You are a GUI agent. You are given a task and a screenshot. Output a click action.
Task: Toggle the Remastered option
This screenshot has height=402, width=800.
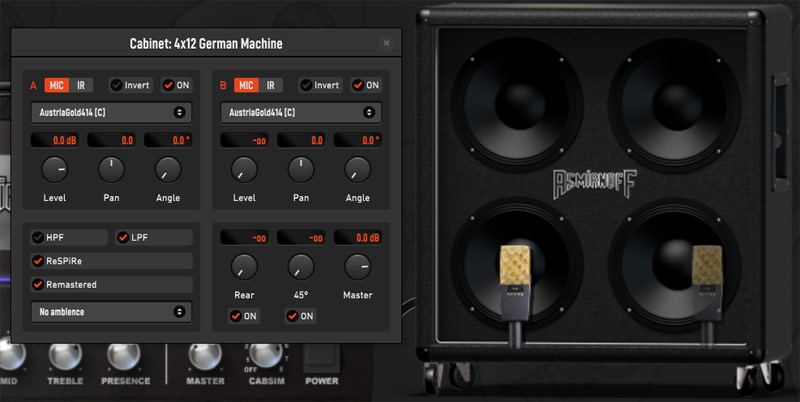pyautogui.click(x=40, y=284)
